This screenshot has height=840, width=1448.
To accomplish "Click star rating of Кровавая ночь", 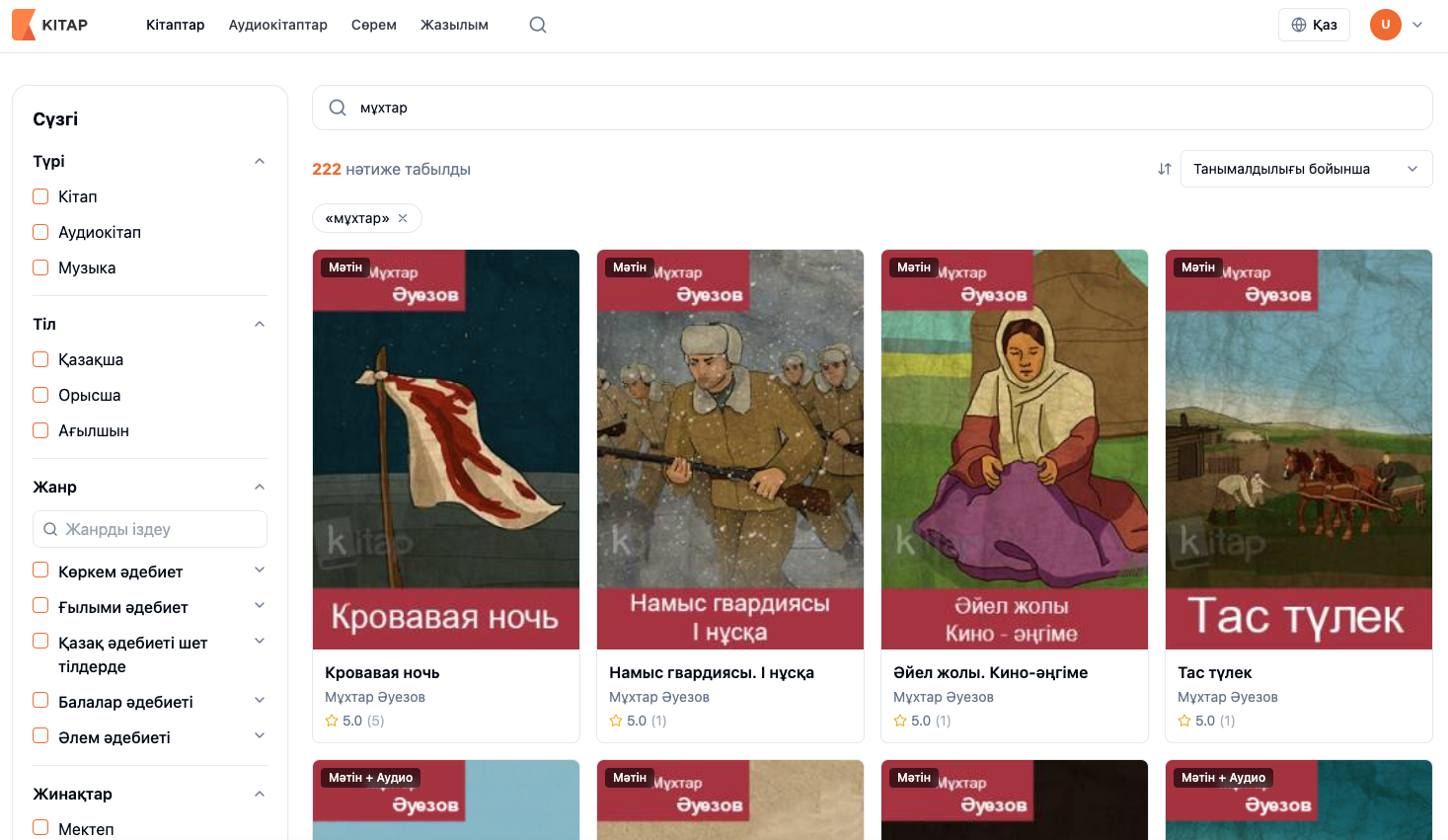I will click(x=332, y=721).
